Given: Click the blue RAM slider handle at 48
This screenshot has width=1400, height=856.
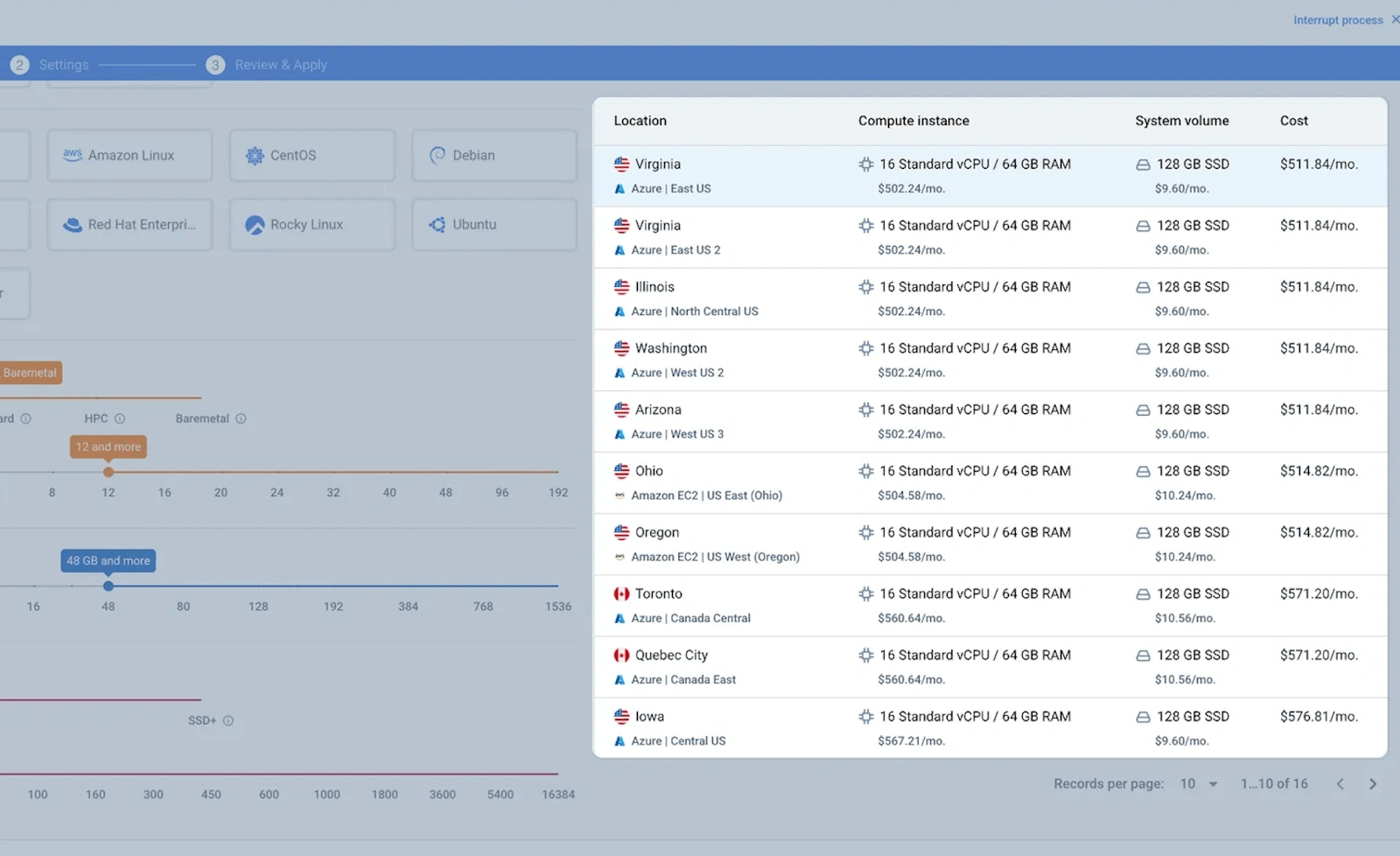Looking at the screenshot, I should (x=108, y=586).
